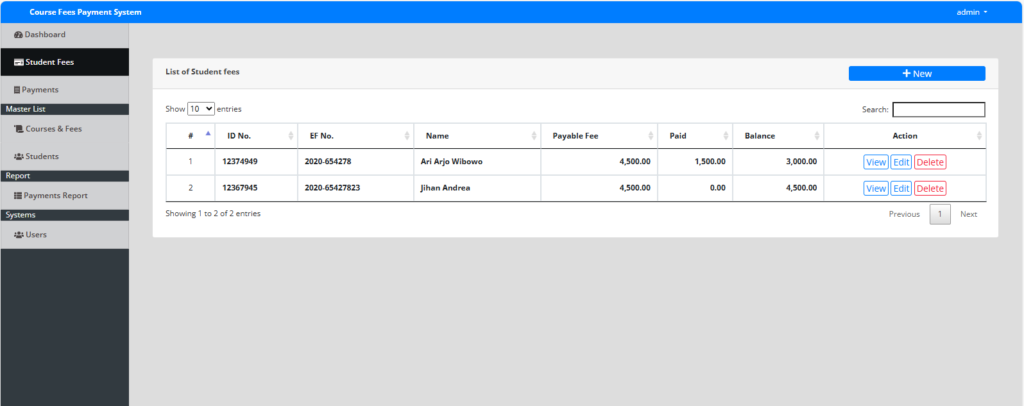Screen dimensions: 1024x406
Task: Open the Payments Report menu item
Action: (55, 196)
